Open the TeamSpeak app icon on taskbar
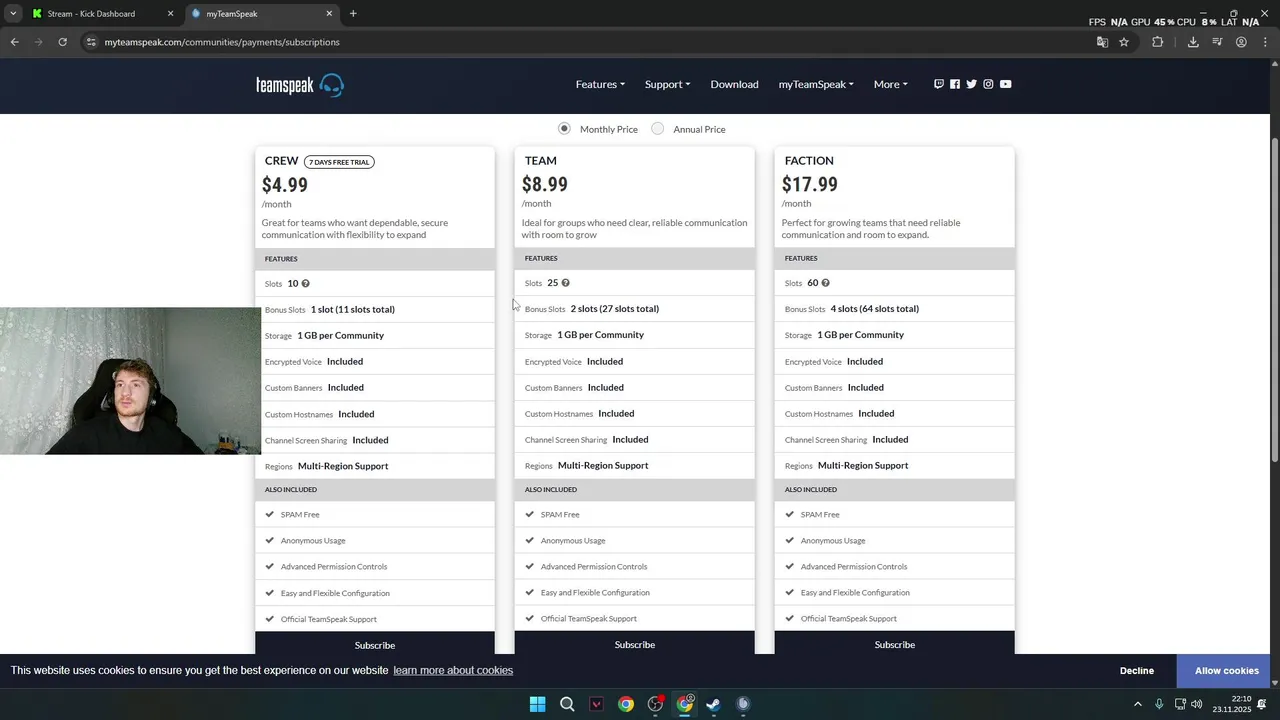The image size is (1280, 720). (x=743, y=704)
